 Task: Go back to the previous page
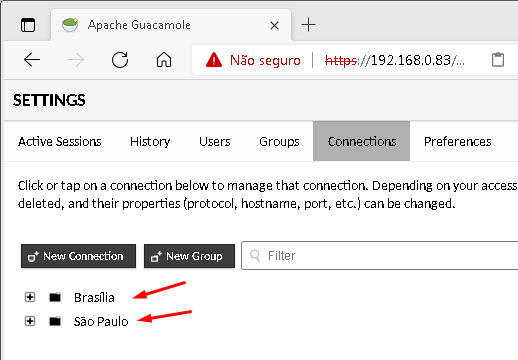(32, 60)
